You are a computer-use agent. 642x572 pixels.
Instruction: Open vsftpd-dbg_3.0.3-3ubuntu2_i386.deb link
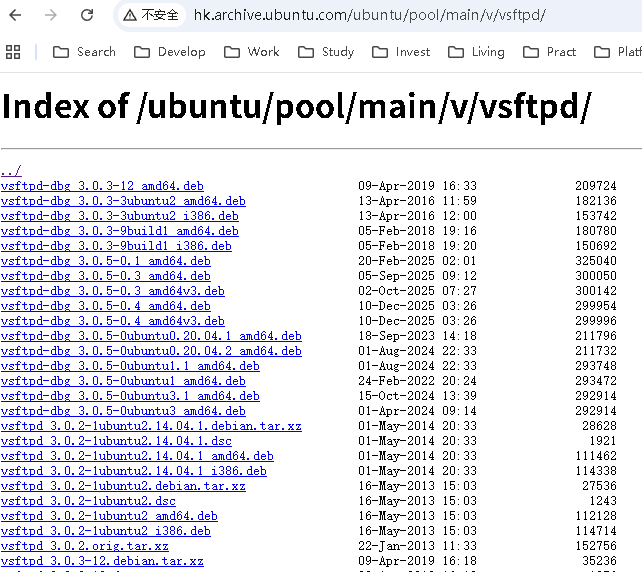point(120,216)
